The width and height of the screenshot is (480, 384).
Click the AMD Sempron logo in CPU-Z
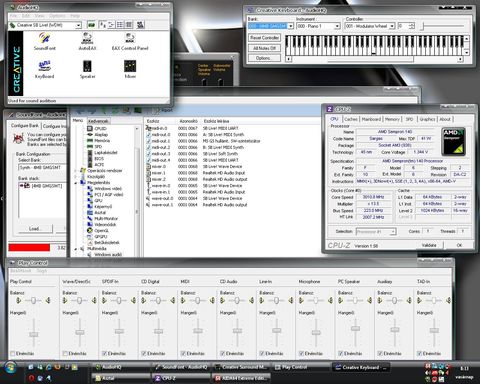(x=453, y=142)
